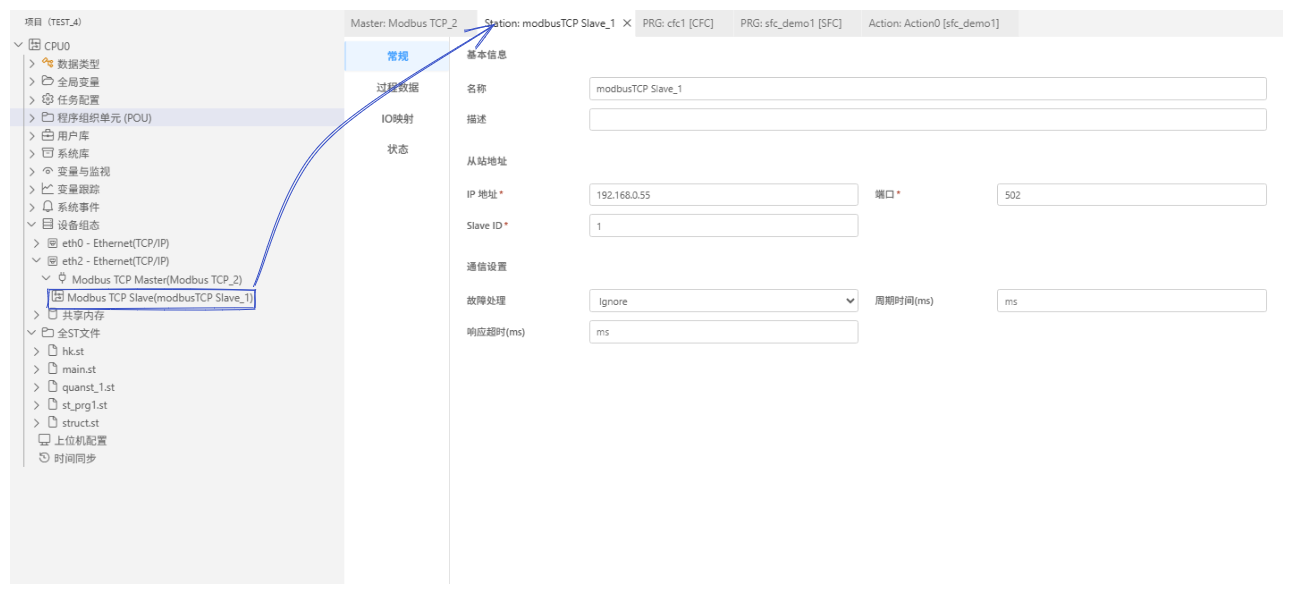Switch to PRG: sfc_demo1 [SFC] tab

[x=791, y=23]
